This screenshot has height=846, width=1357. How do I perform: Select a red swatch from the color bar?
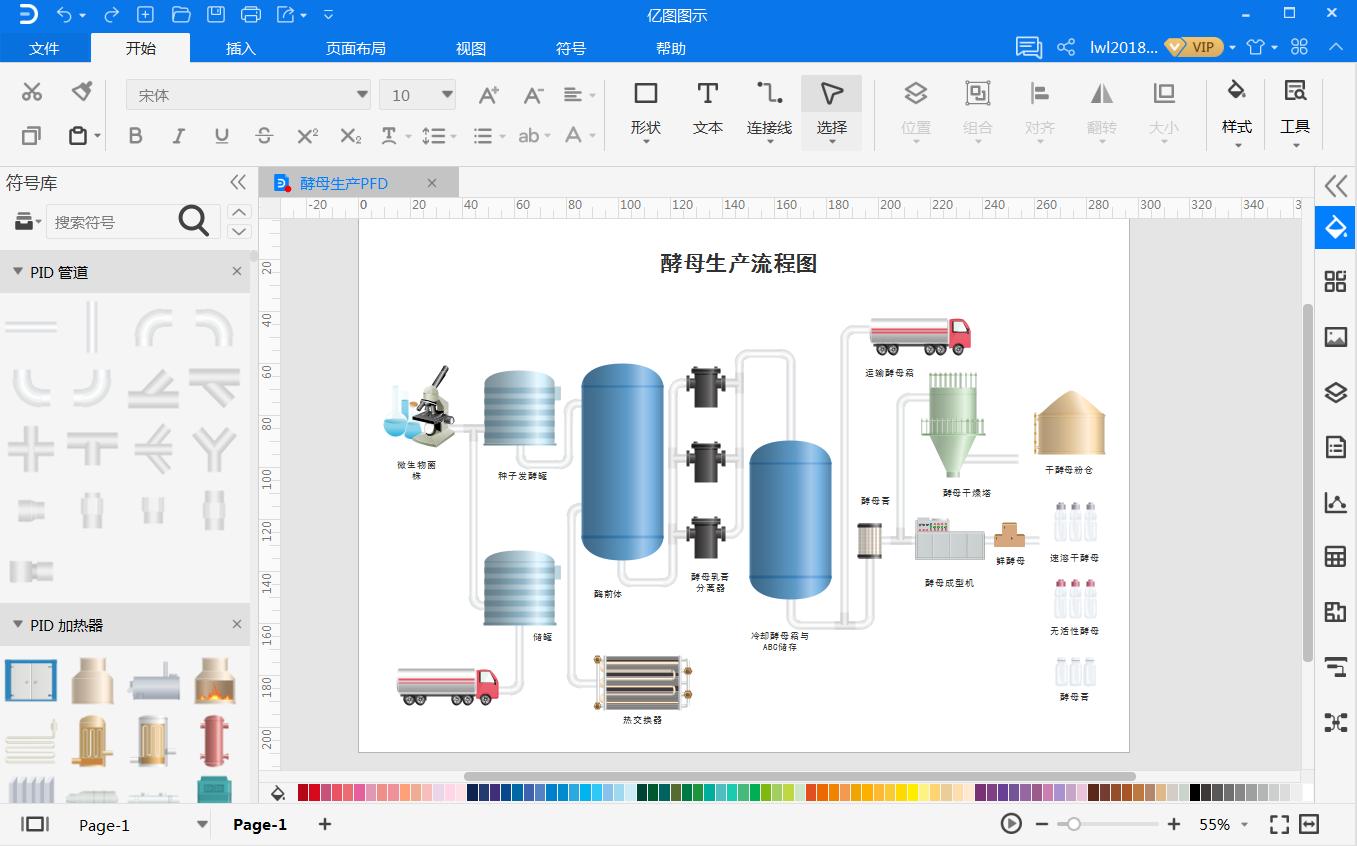313,792
